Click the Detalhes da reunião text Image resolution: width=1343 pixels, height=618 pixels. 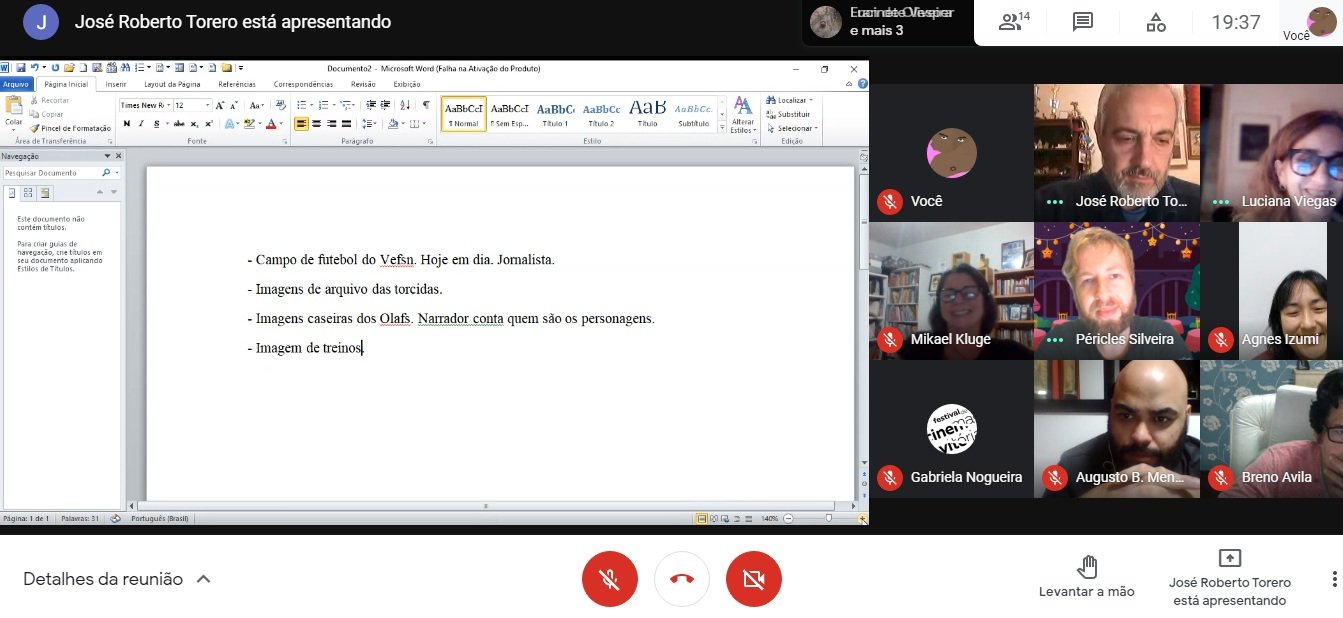pyautogui.click(x=103, y=579)
